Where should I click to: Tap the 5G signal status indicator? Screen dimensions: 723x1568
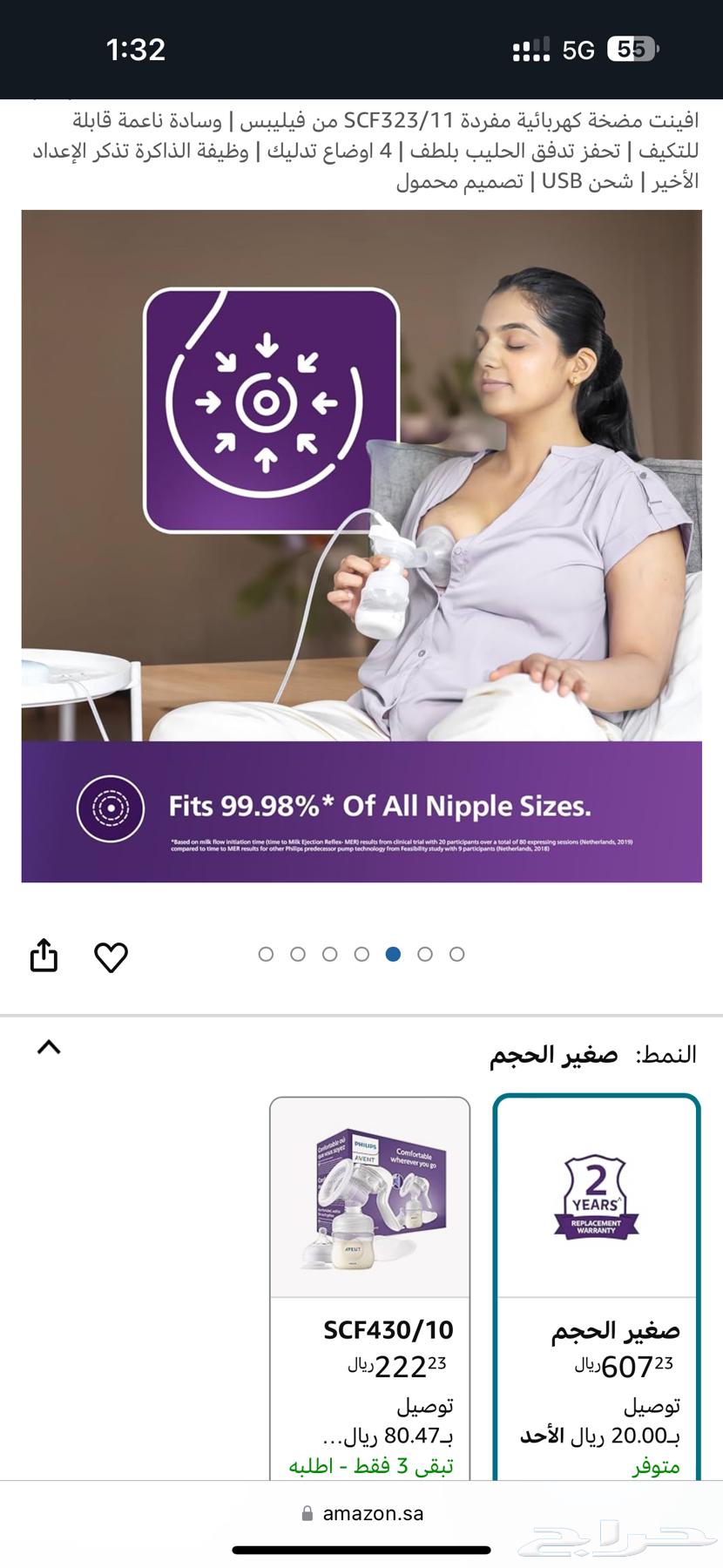pos(578,51)
